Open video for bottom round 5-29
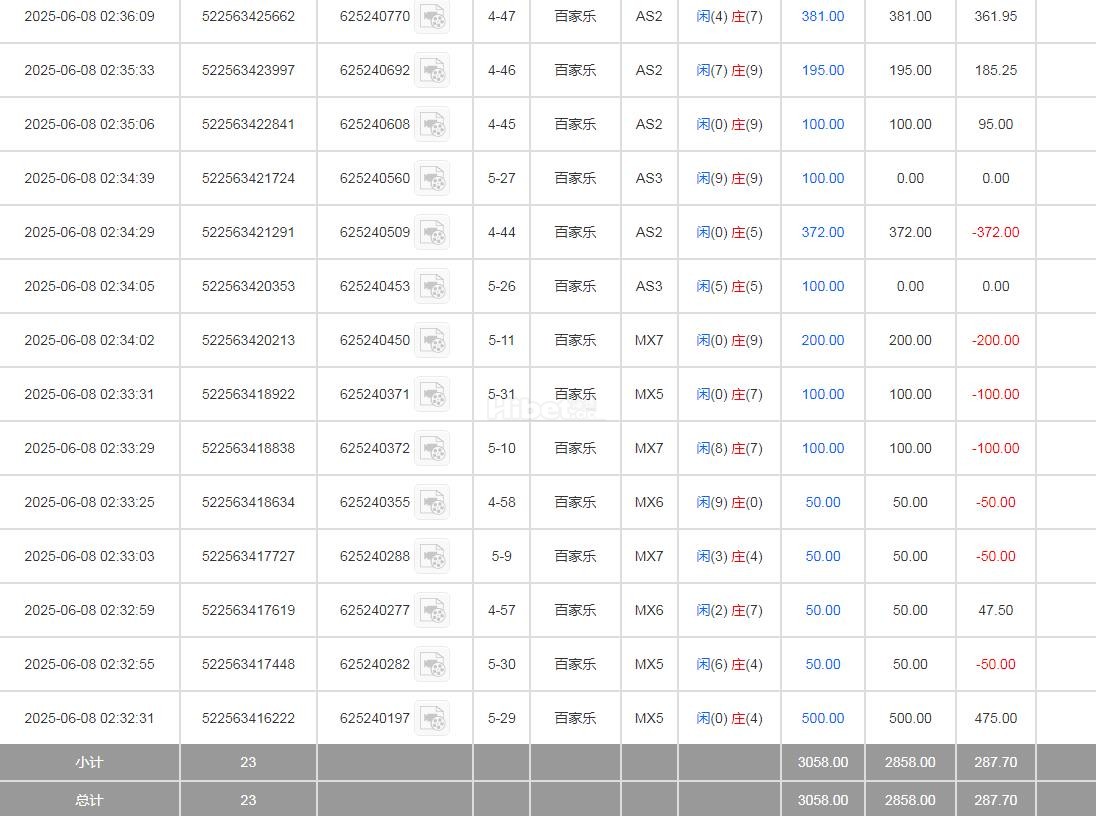This screenshot has height=816, width=1096. click(432, 718)
